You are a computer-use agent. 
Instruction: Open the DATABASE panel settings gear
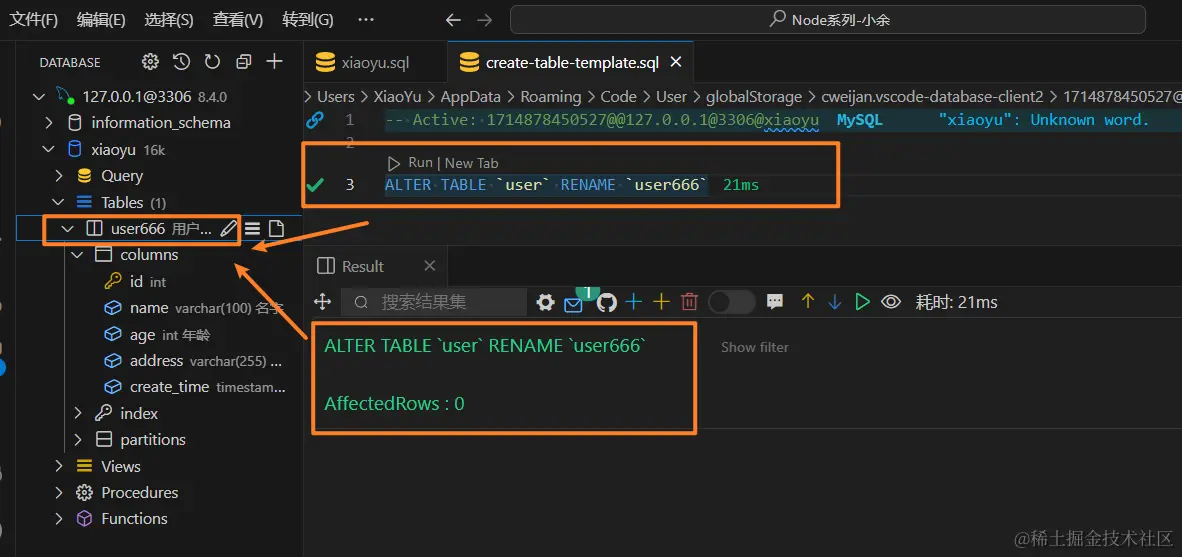pyautogui.click(x=151, y=62)
